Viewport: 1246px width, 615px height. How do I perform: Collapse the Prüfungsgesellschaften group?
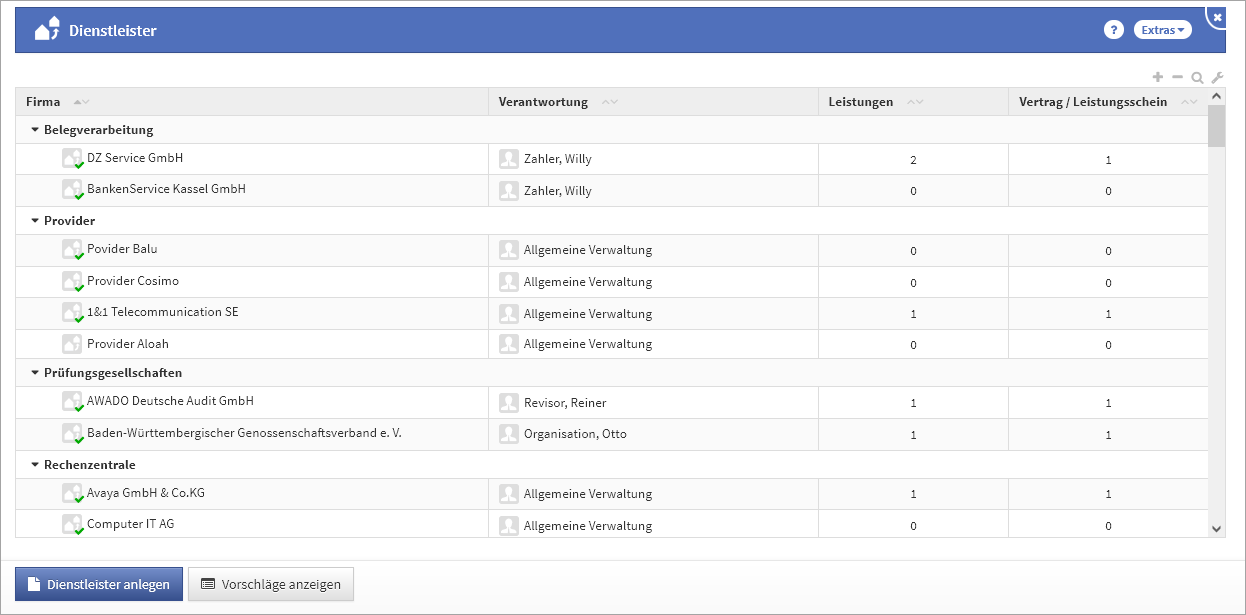click(x=35, y=373)
